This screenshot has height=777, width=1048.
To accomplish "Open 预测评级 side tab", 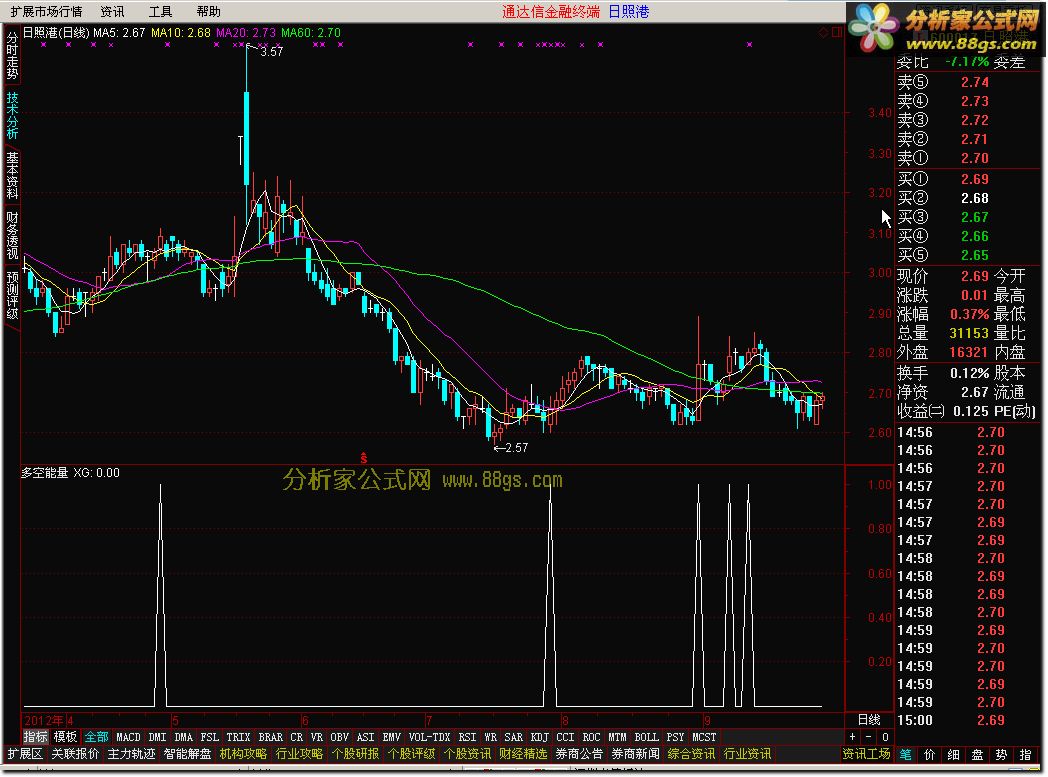I will 12,294.
